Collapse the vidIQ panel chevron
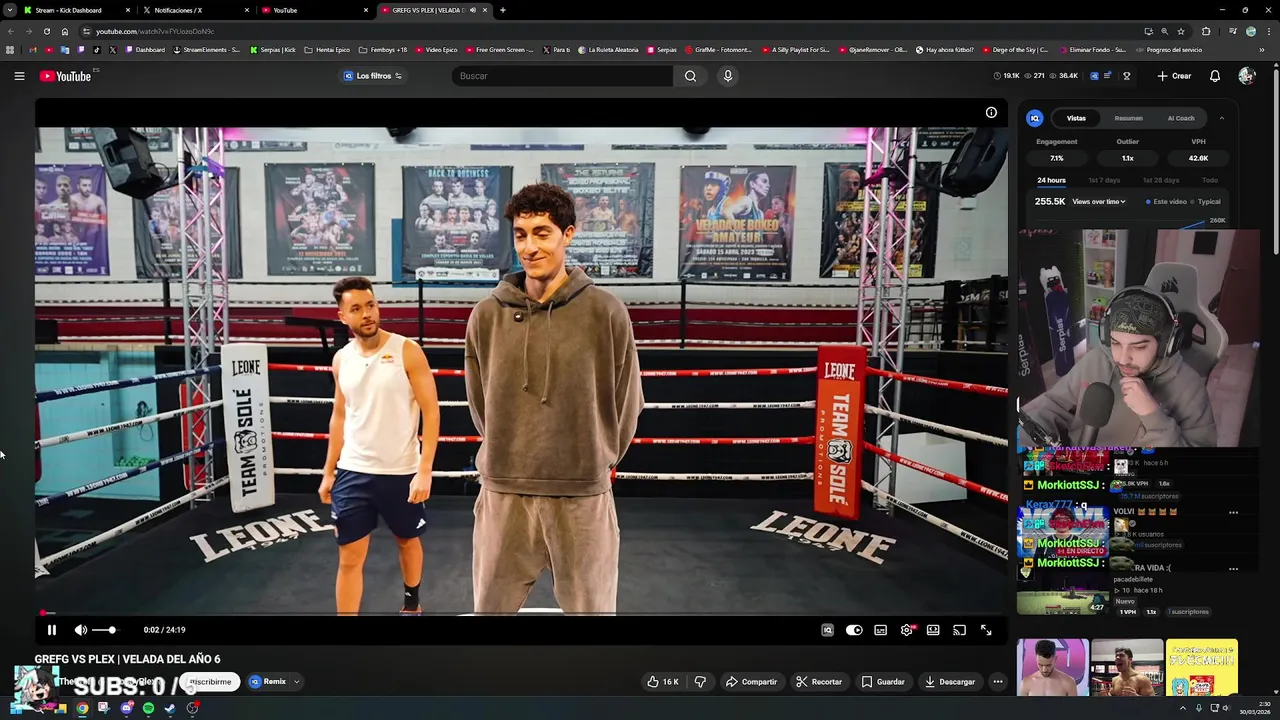This screenshot has width=1280, height=720. click(x=1221, y=118)
